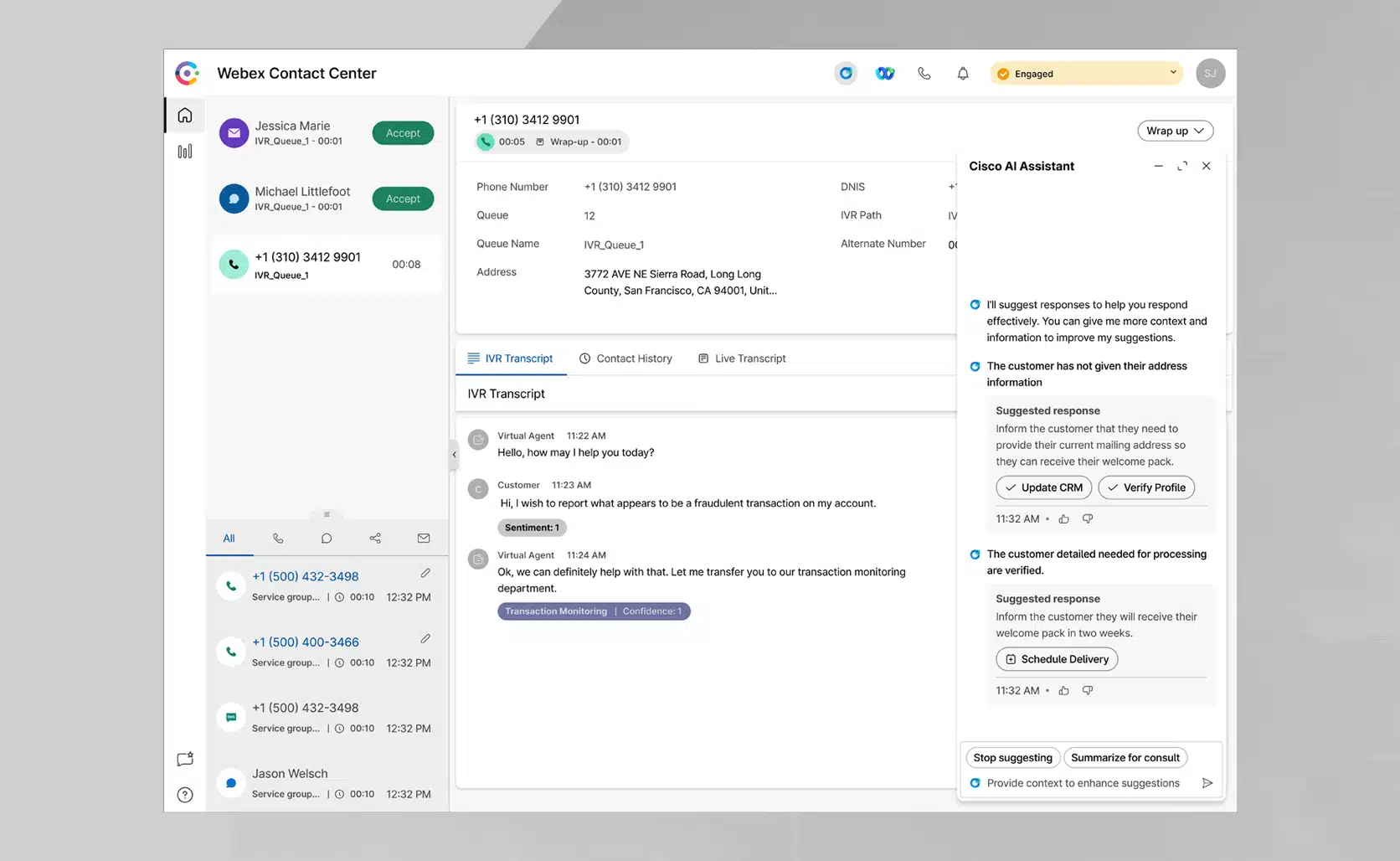The height and width of the screenshot is (861, 1400).
Task: Click the edit pencil for +1 (500) 400-3466
Action: [x=425, y=638]
